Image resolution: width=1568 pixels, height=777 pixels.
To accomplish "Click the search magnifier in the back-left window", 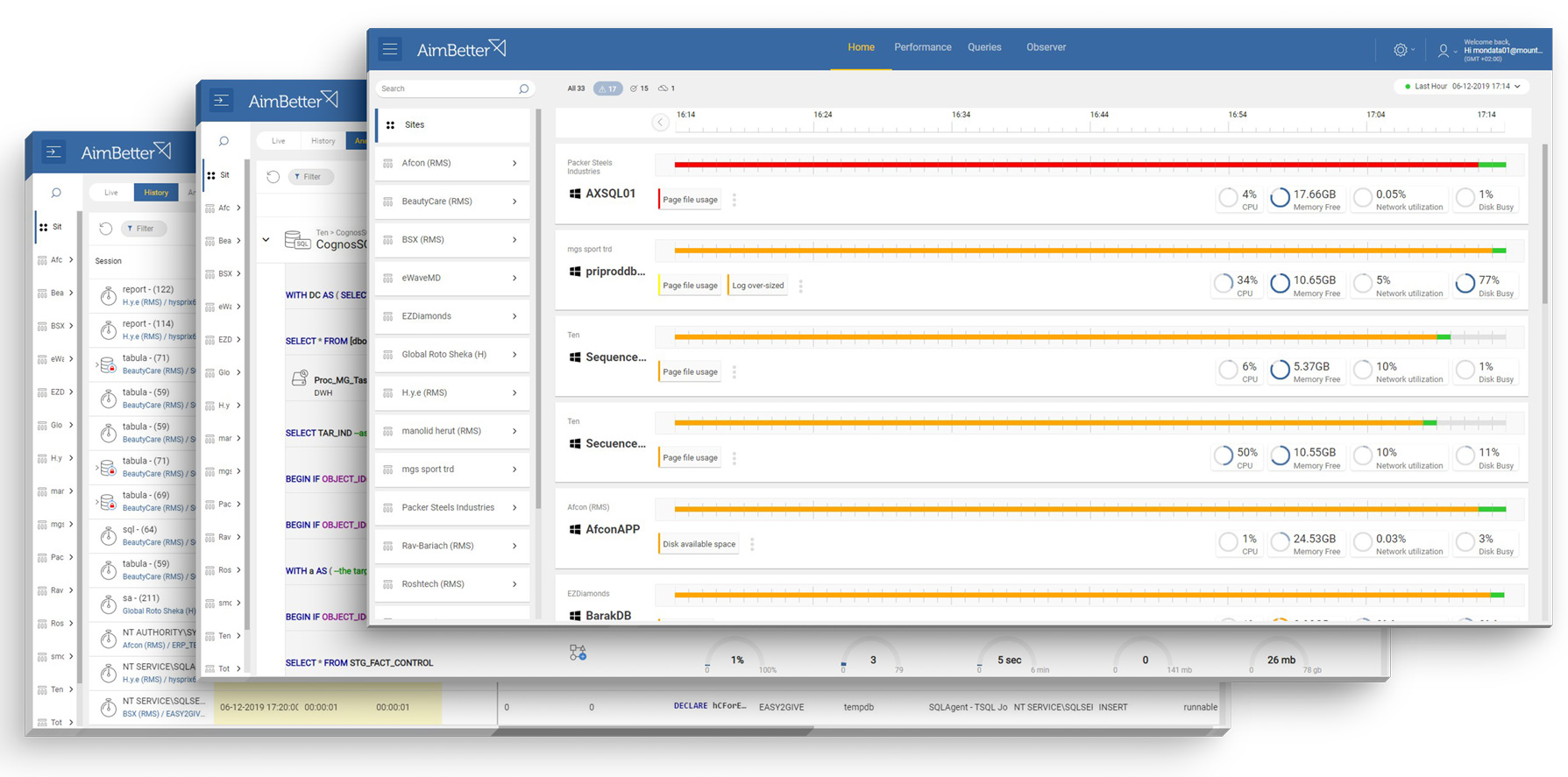I will click(56, 193).
